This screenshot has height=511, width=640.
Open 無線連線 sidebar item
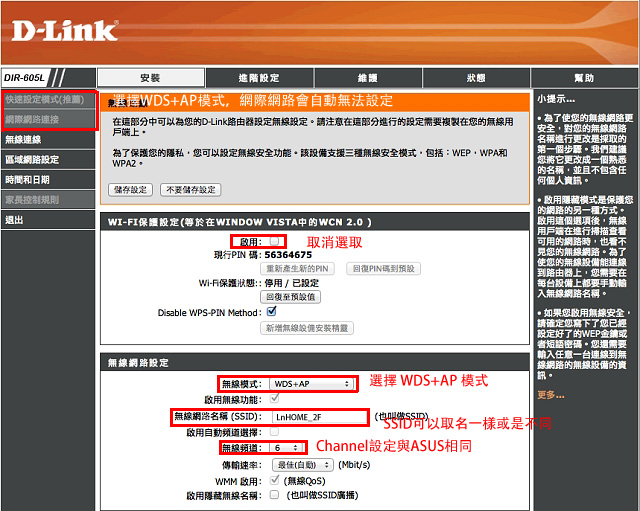tap(48, 140)
